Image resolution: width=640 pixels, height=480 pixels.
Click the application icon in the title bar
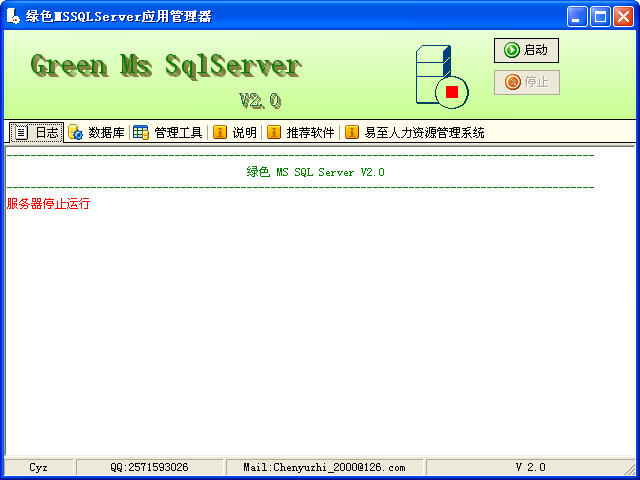pos(14,16)
